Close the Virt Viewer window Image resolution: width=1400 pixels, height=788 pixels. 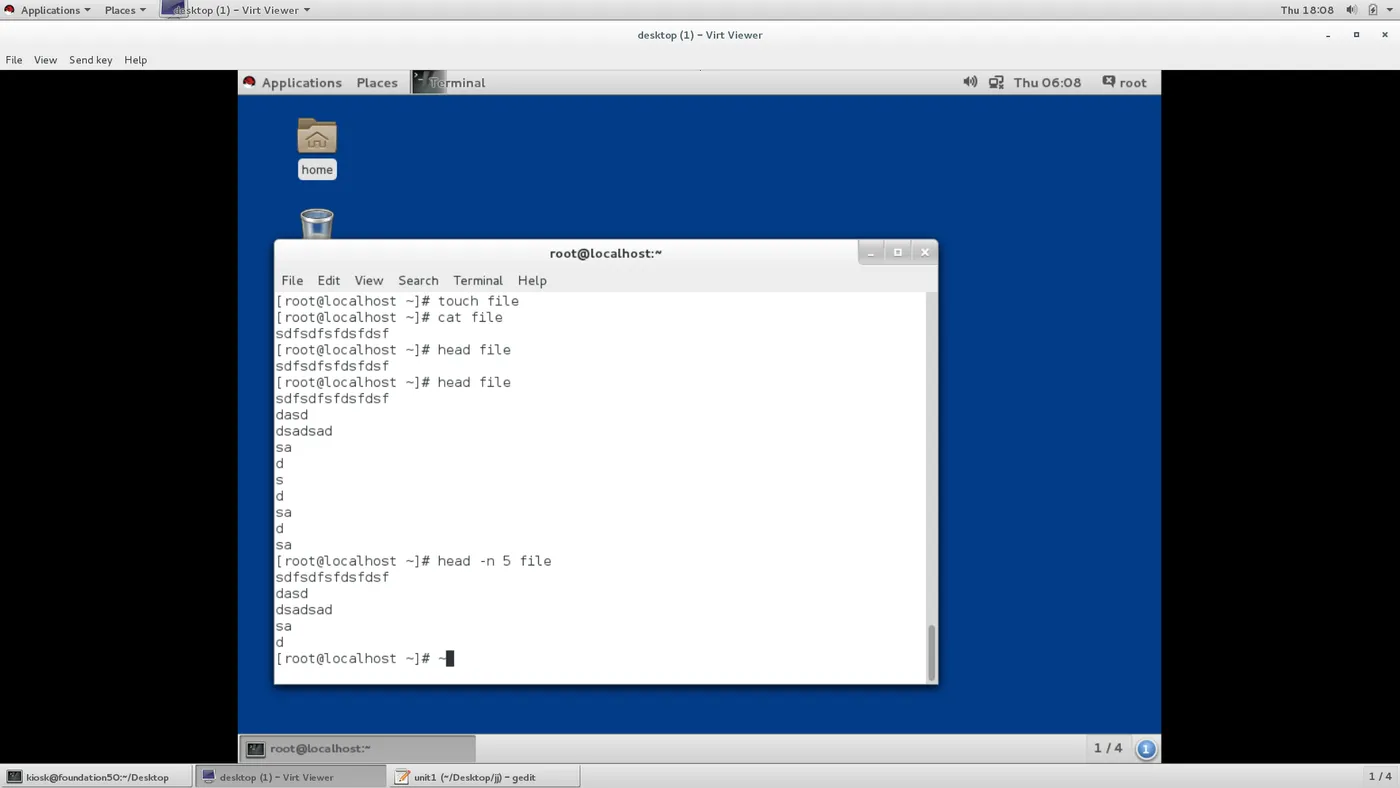(1384, 35)
